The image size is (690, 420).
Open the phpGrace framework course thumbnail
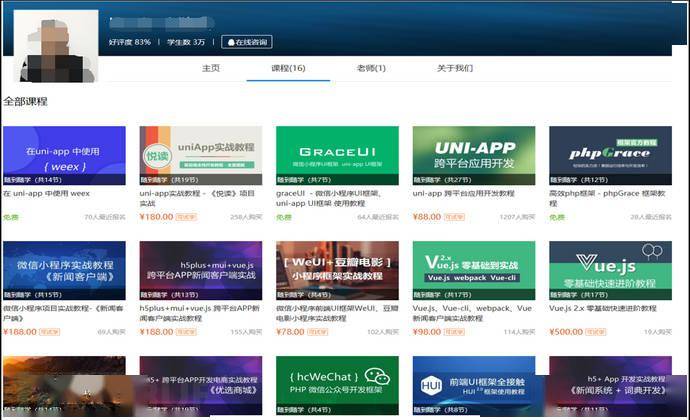tap(610, 155)
